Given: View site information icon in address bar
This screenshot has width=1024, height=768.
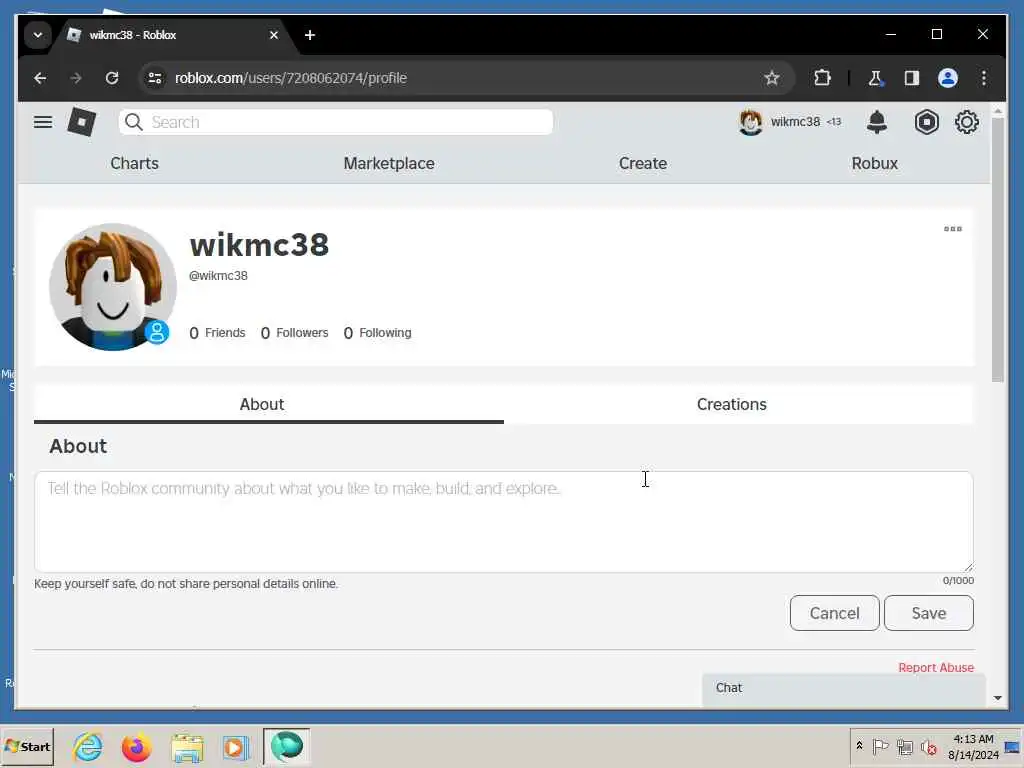Looking at the screenshot, I should [155, 78].
